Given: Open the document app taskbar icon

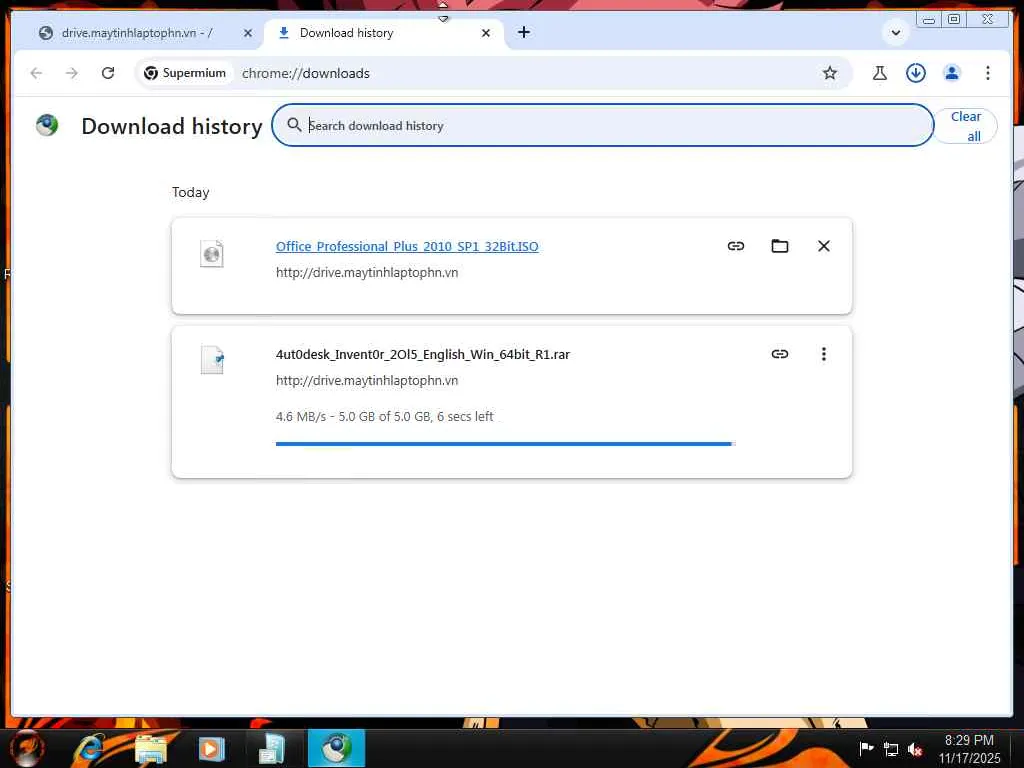Looking at the screenshot, I should pos(272,748).
